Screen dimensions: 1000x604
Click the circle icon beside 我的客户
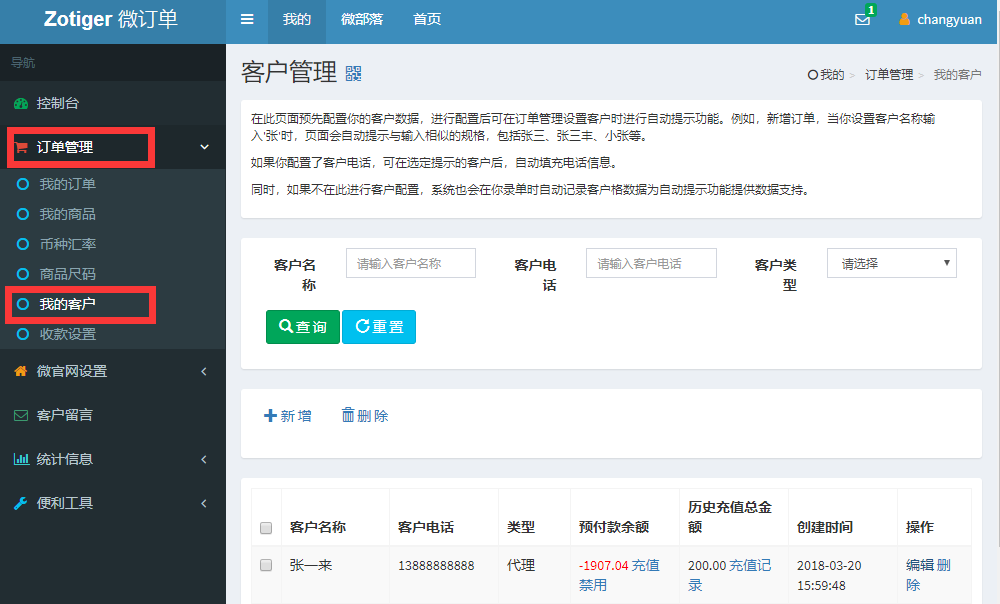coord(23,304)
